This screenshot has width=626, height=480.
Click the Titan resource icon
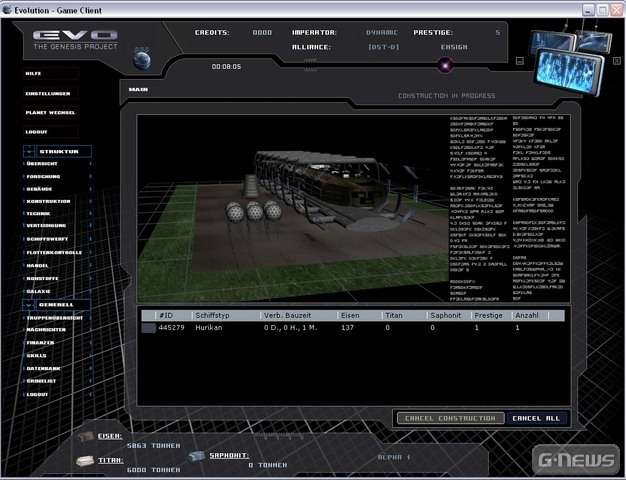[85, 461]
